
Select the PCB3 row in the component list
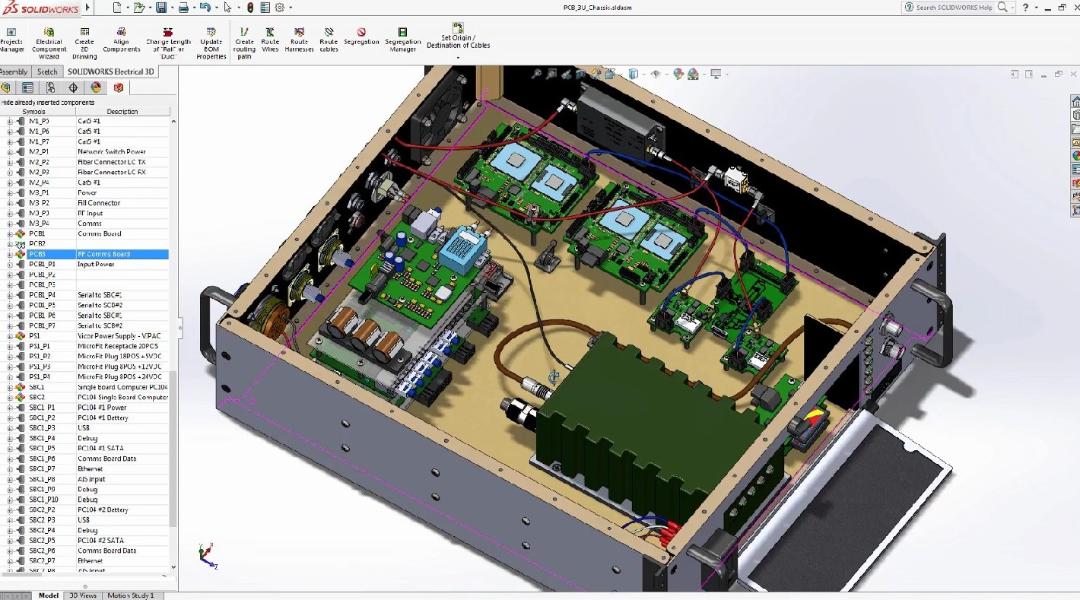(x=85, y=254)
